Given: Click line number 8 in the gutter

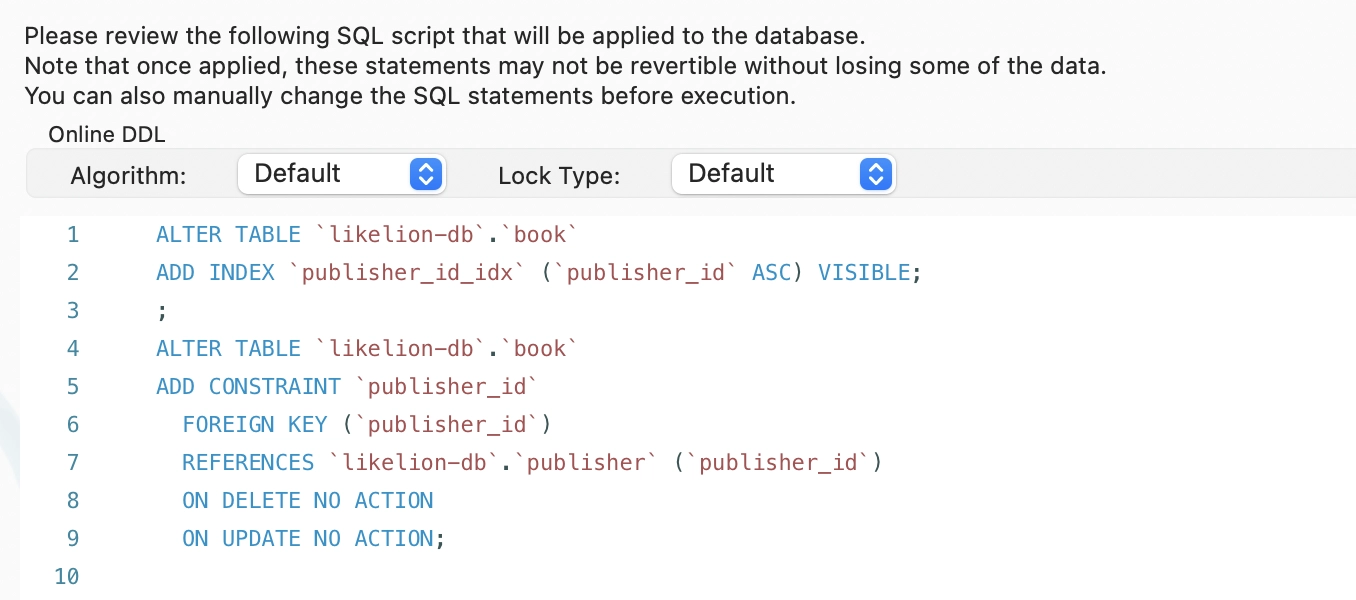Looking at the screenshot, I should (x=72, y=501).
